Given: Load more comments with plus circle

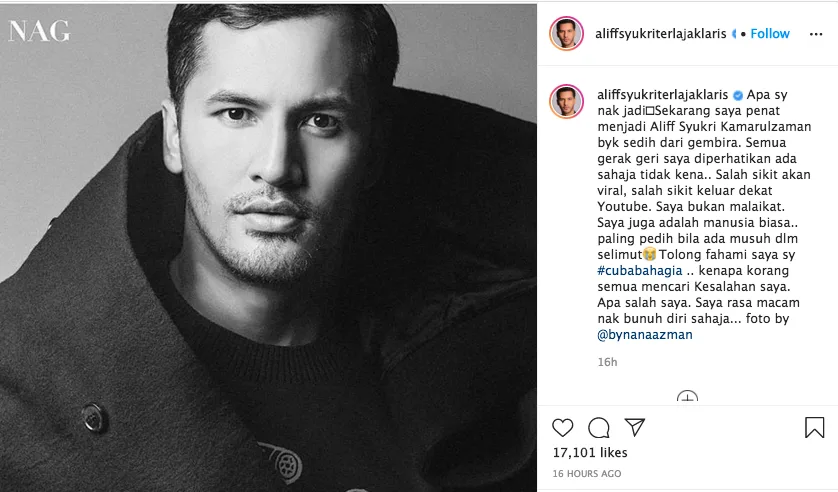Looking at the screenshot, I should coord(687,397).
